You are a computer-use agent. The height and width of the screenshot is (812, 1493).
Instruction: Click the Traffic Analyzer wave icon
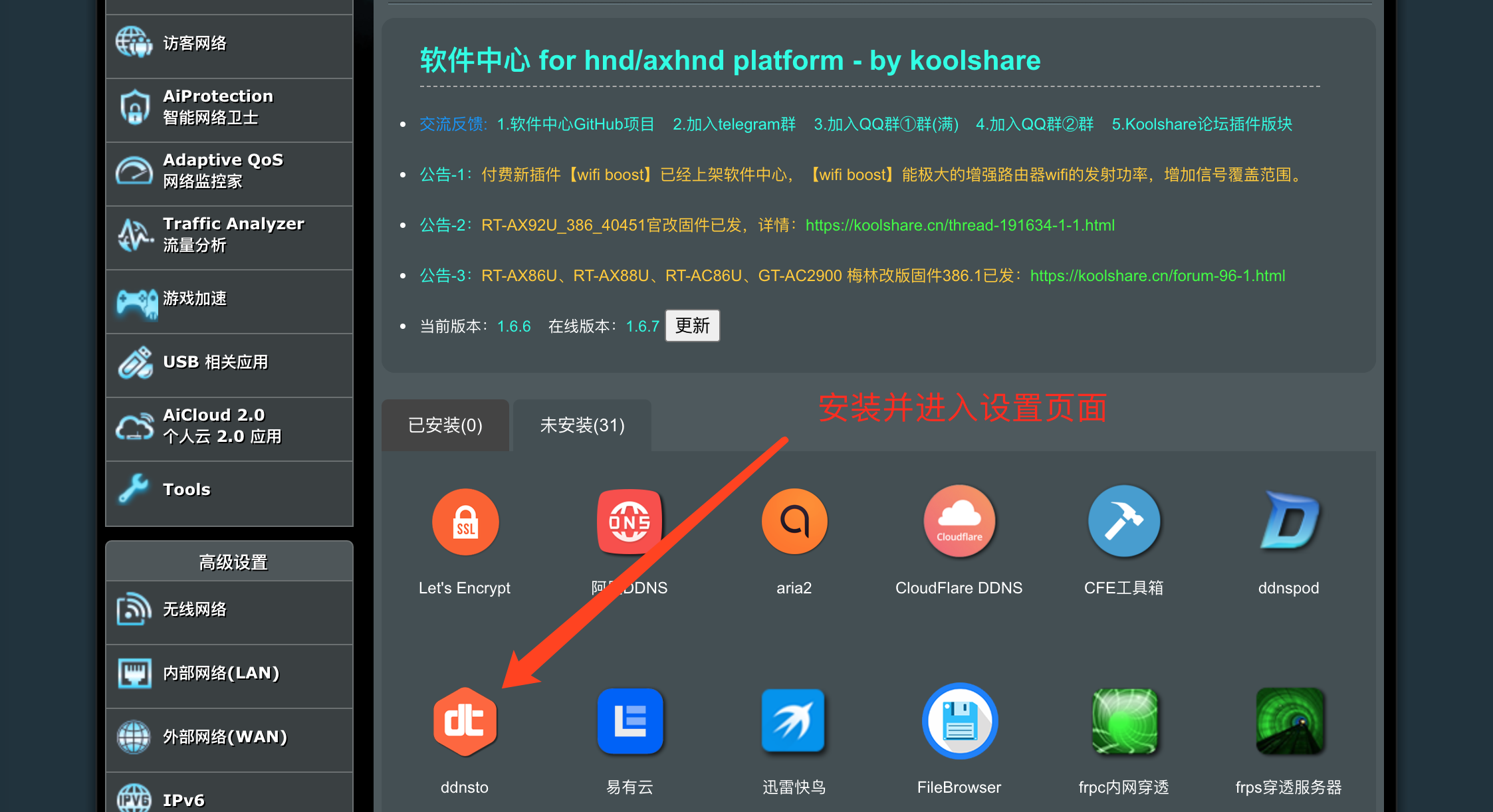(x=134, y=235)
